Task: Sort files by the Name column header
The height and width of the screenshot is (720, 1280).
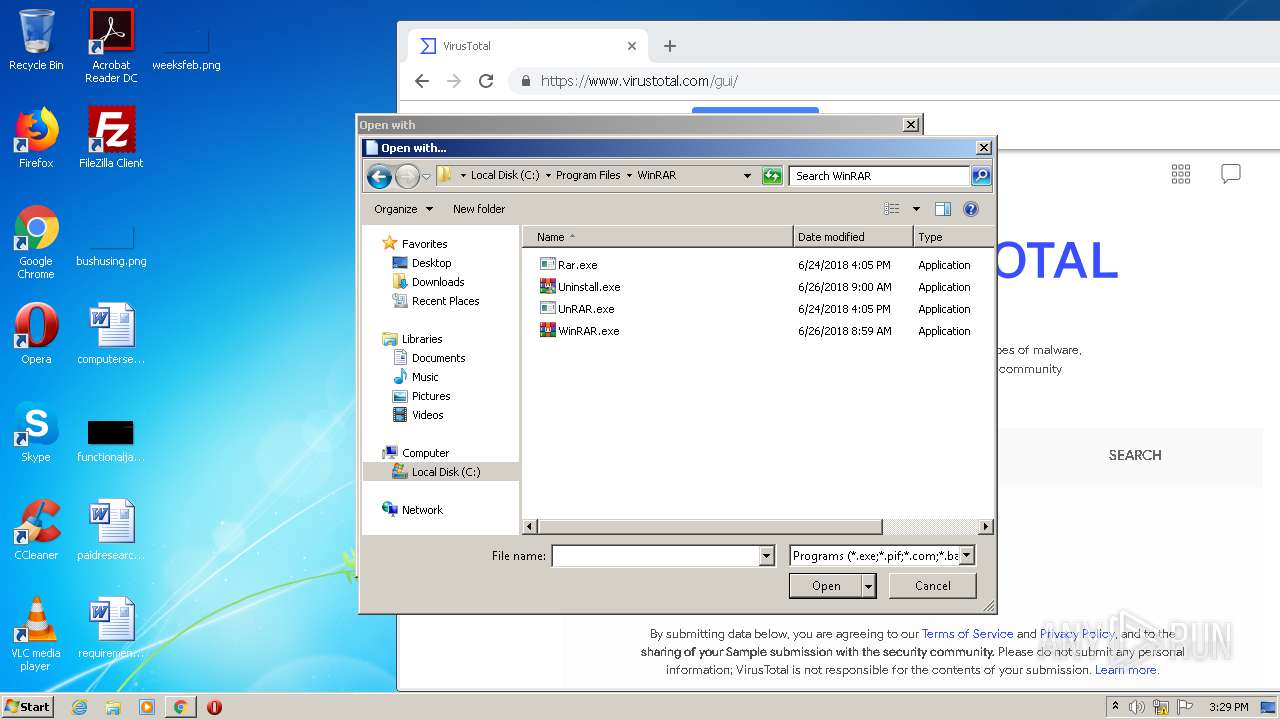Action: [x=658, y=237]
